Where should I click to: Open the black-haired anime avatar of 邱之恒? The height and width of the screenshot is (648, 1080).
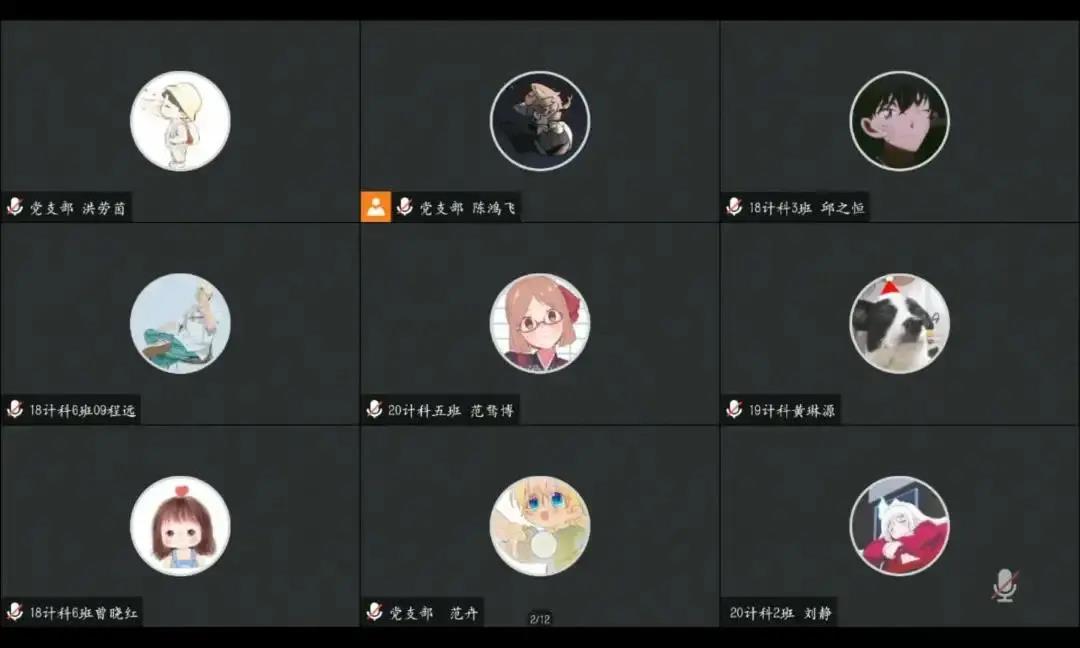(x=900, y=121)
